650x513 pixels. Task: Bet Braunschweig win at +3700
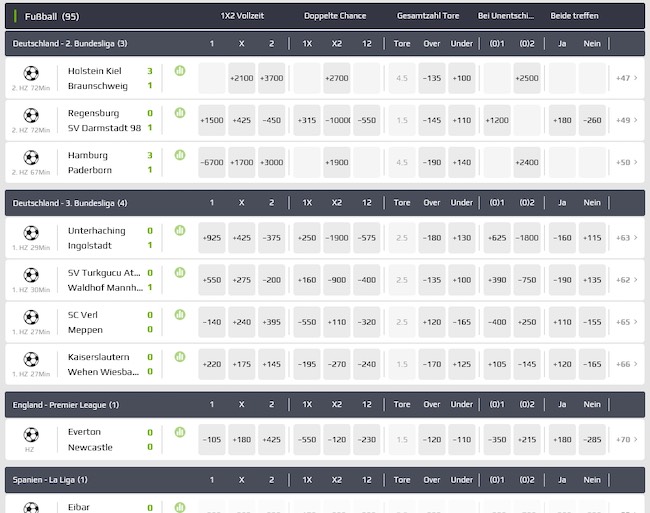click(272, 78)
